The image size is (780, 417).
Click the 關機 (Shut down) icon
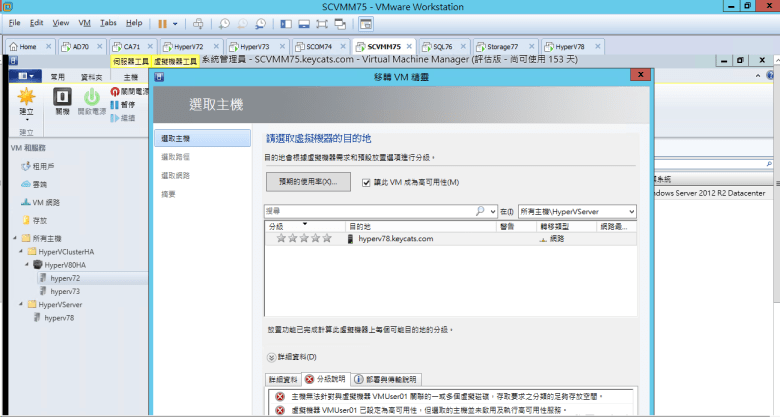pos(61,98)
